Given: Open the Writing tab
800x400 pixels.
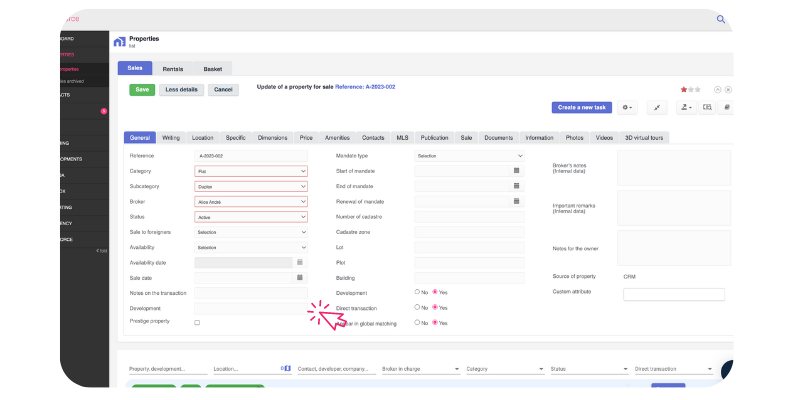Looking at the screenshot, I should click(171, 138).
